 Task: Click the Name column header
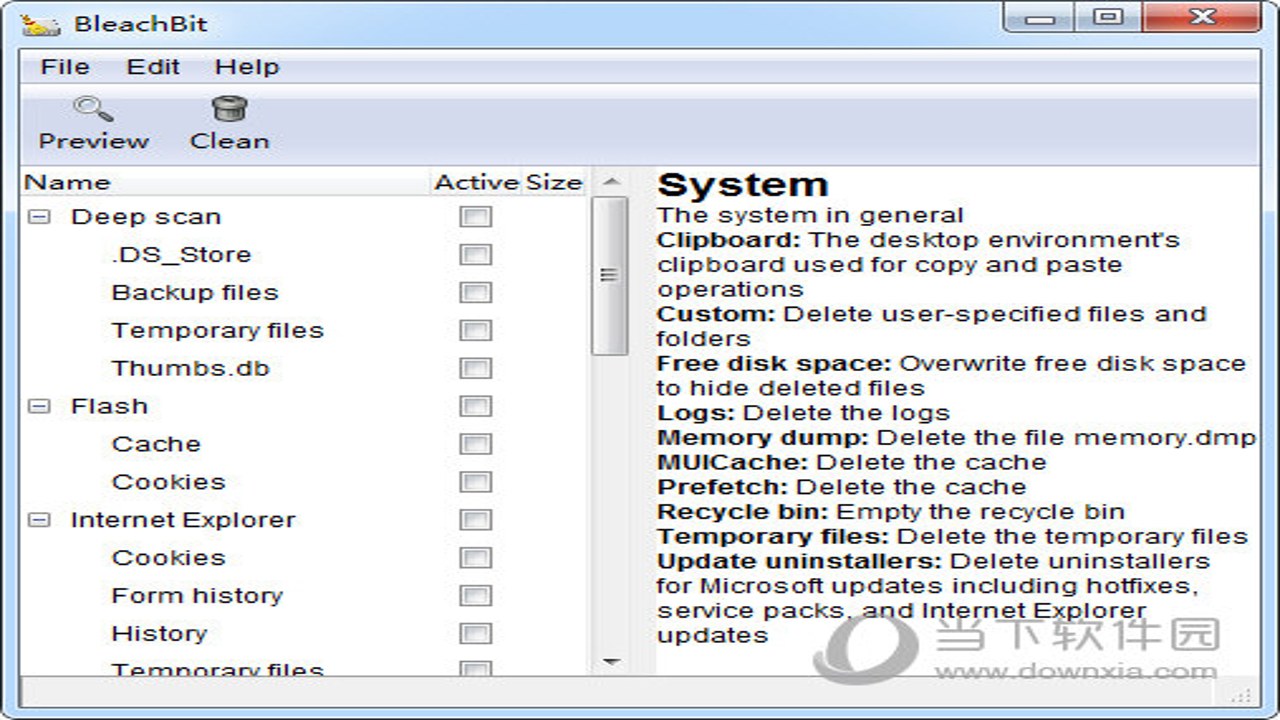226,182
